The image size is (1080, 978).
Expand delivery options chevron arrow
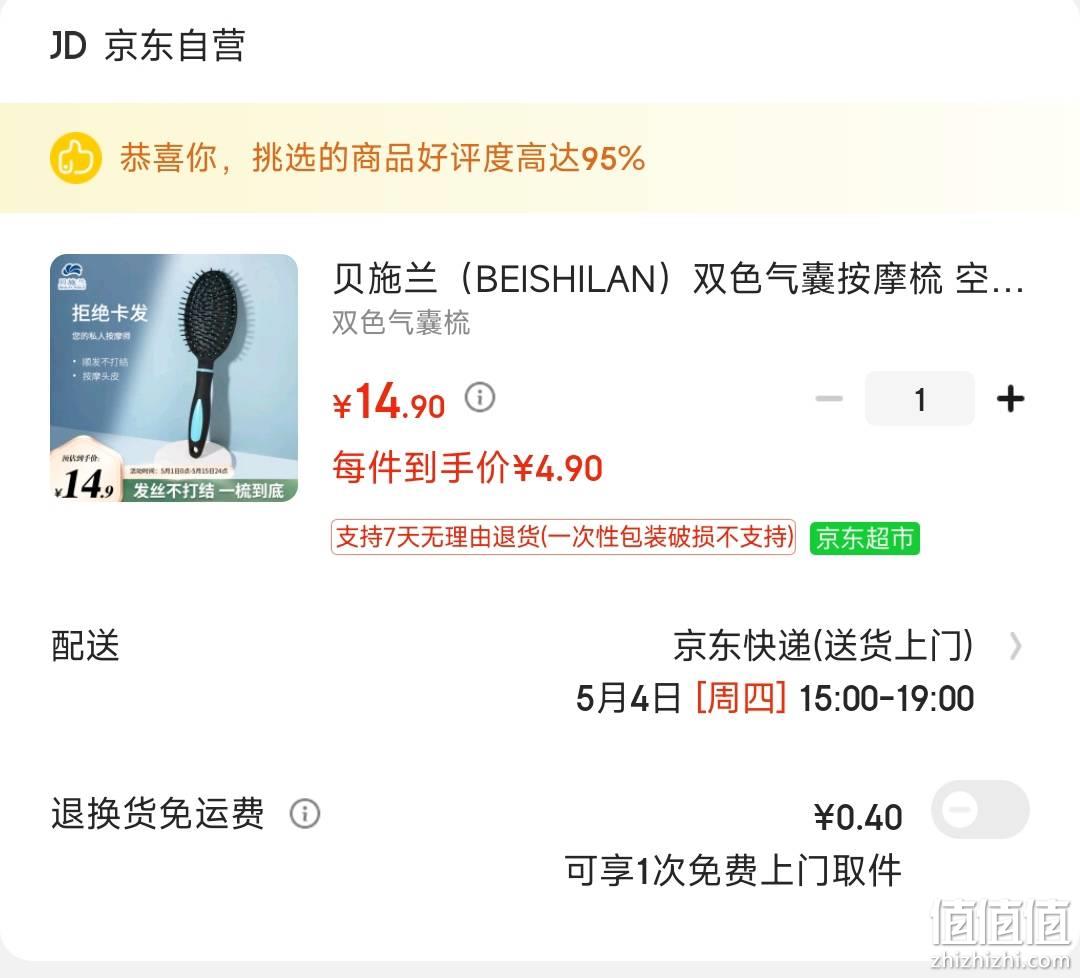pyautogui.click(x=1015, y=647)
